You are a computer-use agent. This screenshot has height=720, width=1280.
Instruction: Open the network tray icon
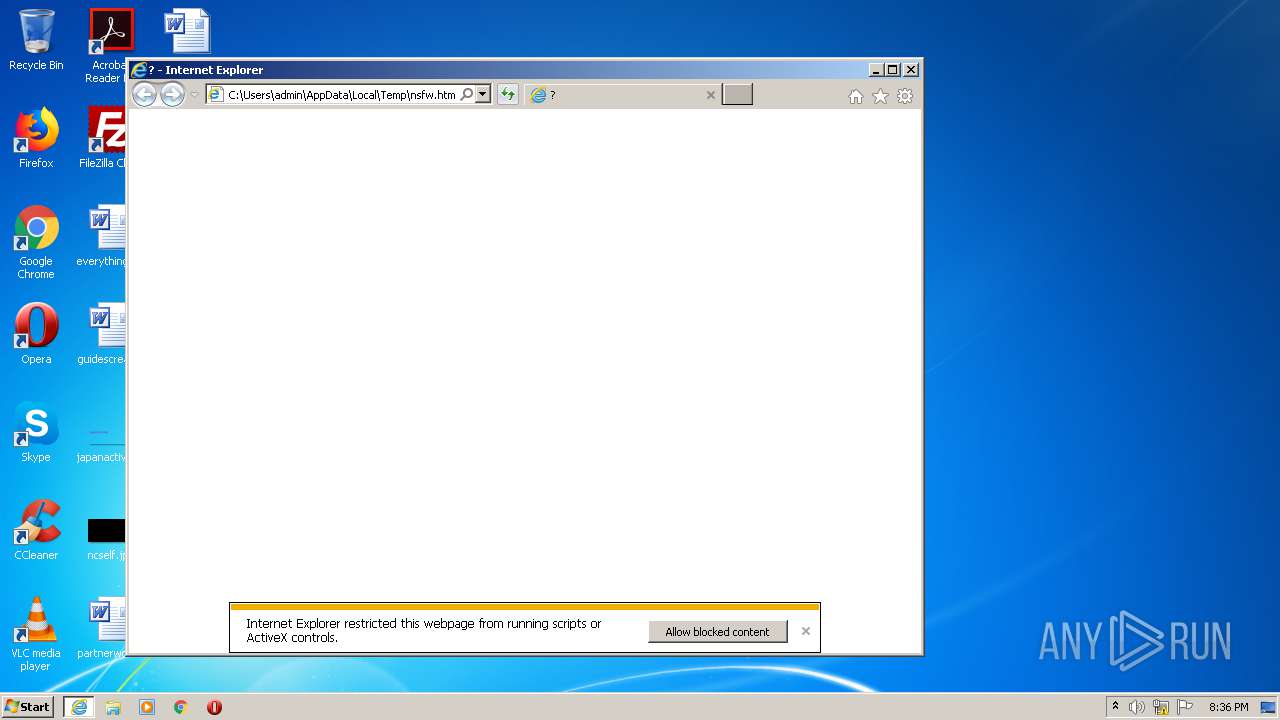[x=1161, y=707]
